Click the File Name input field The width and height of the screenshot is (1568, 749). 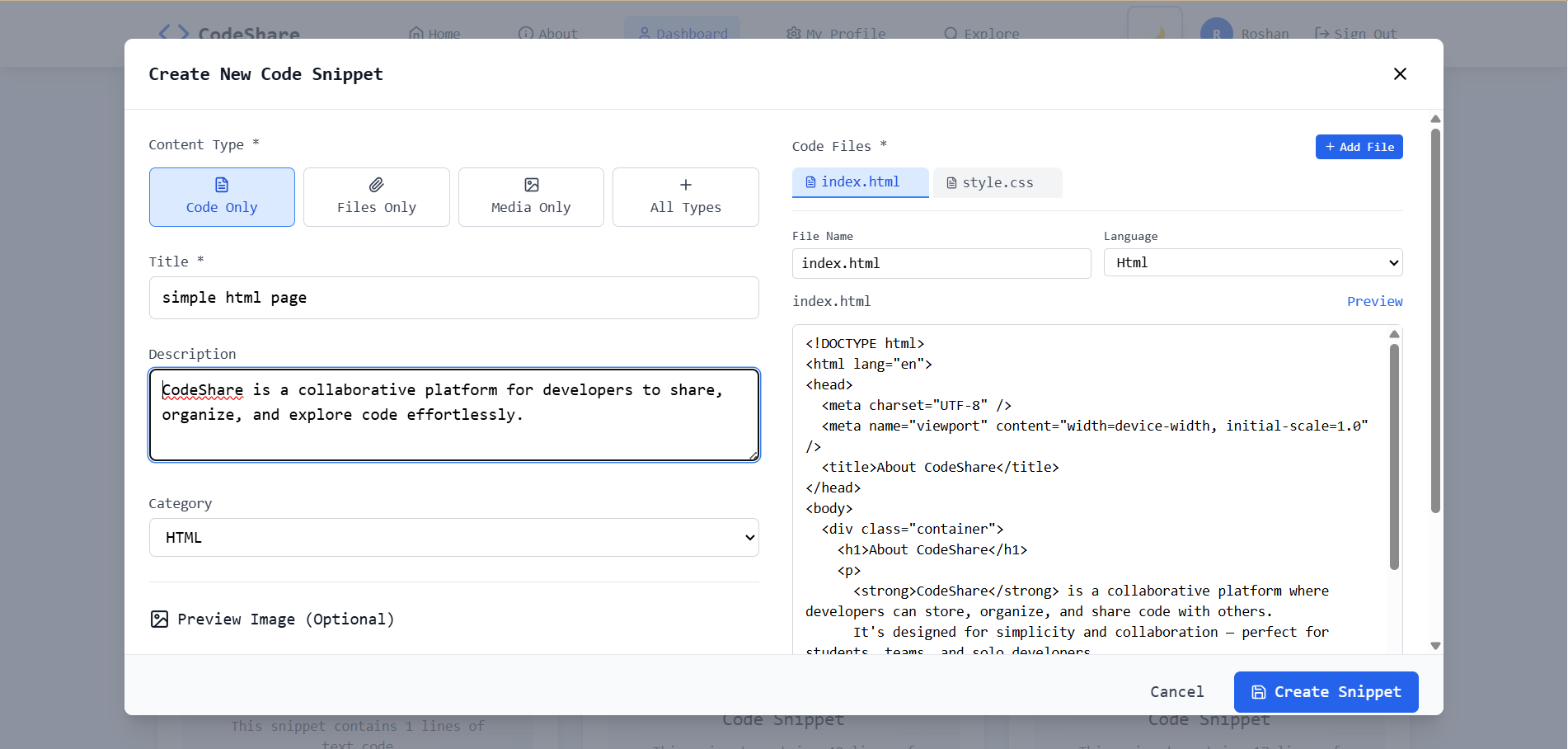tap(941, 264)
